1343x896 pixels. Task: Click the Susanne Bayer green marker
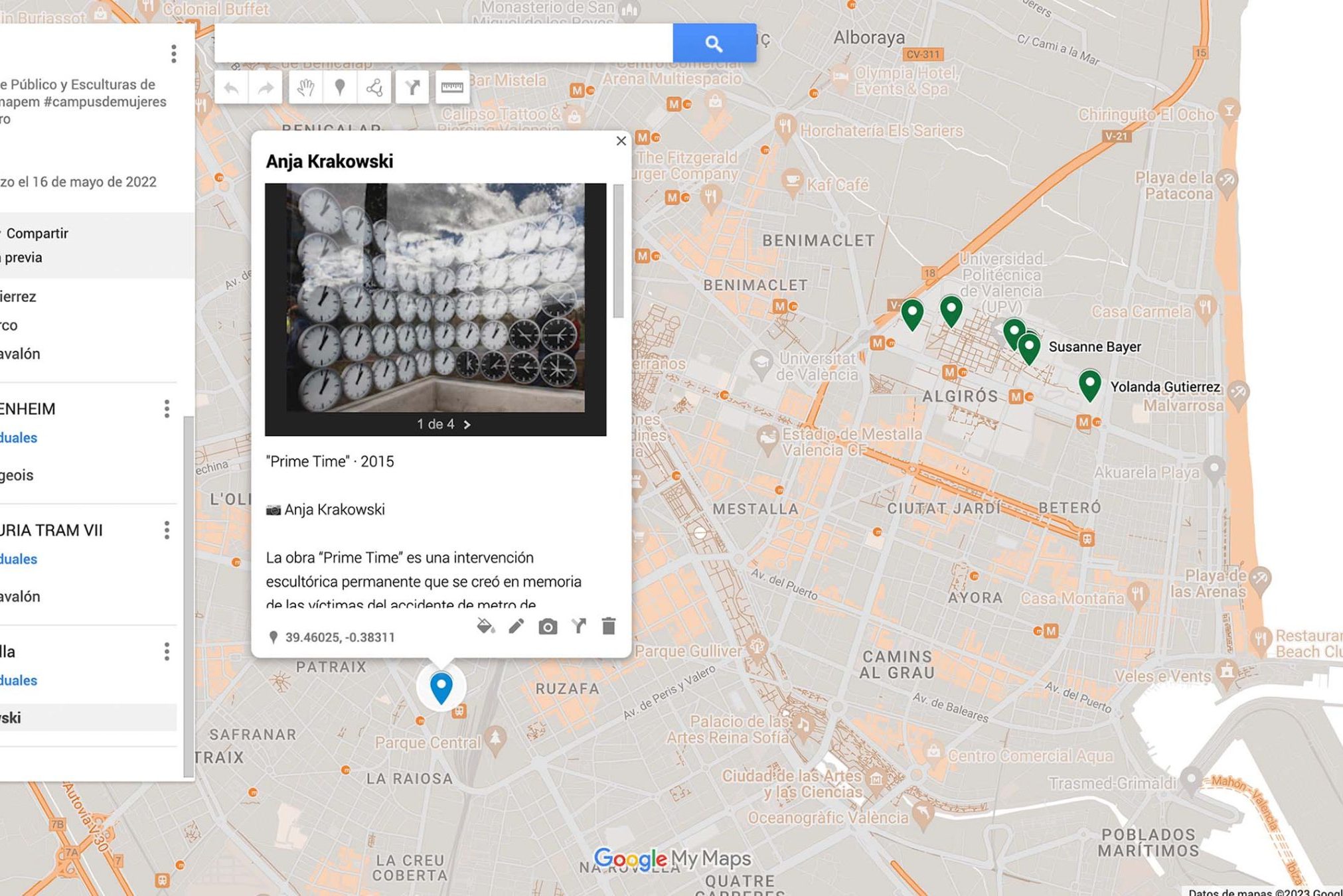(x=1028, y=346)
